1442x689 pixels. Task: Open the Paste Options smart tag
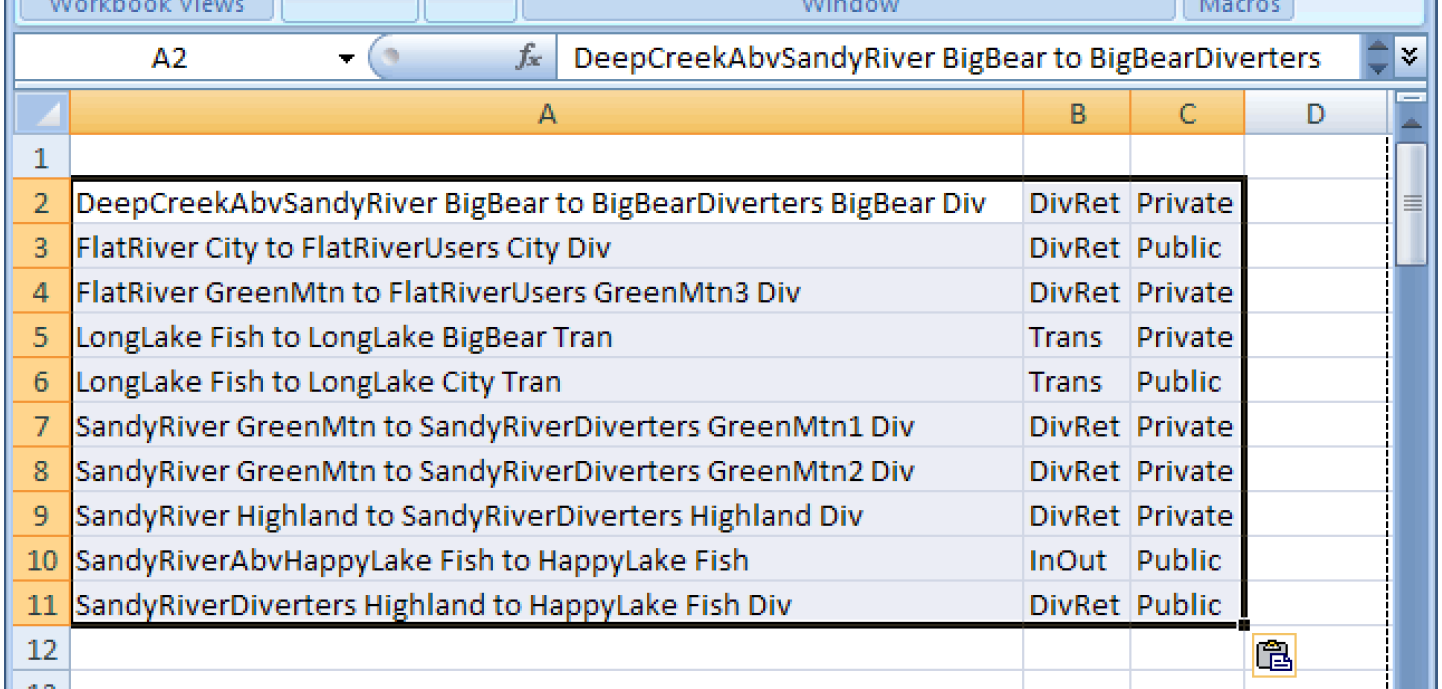click(1273, 655)
